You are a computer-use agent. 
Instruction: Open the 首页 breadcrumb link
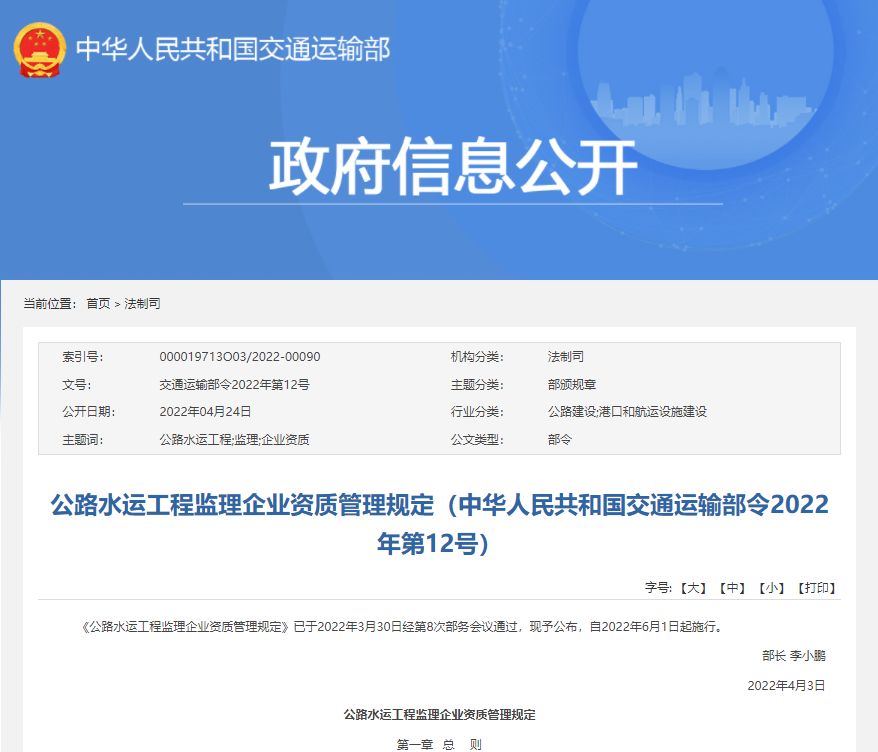click(100, 301)
